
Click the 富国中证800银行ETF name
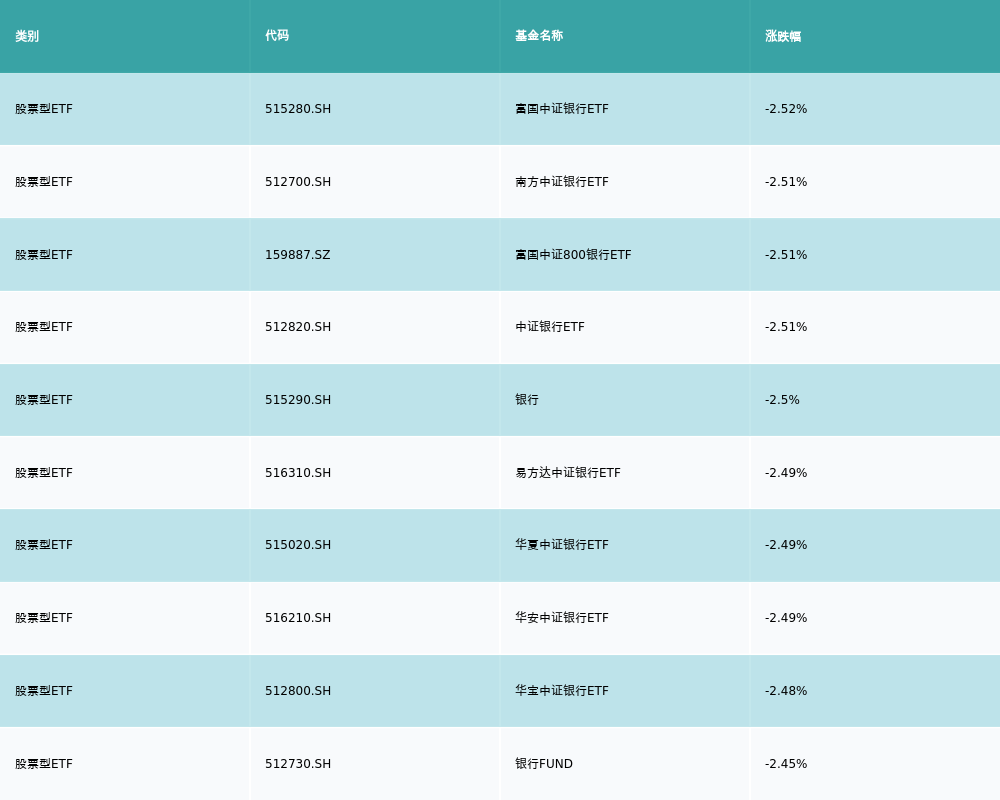[x=573, y=255]
